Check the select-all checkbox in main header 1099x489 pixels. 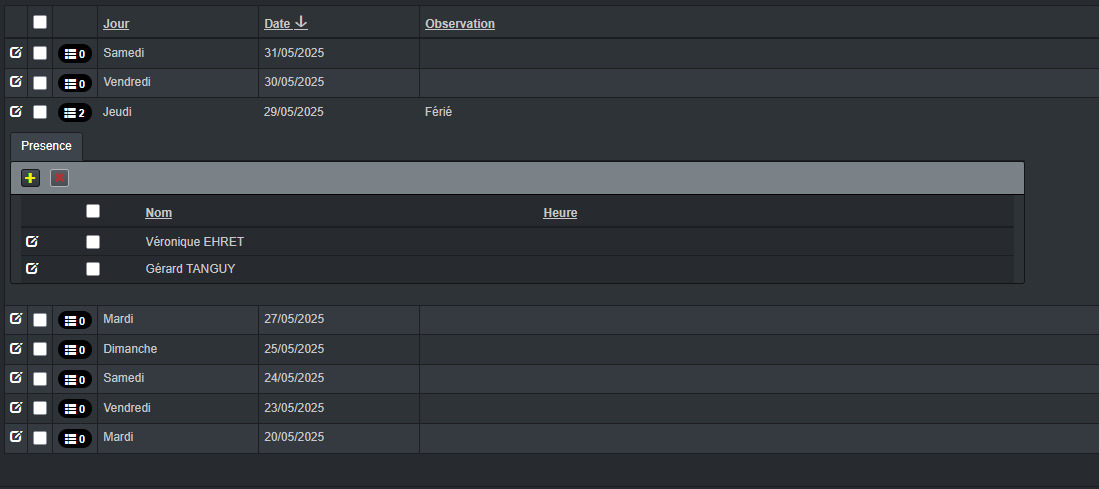(40, 22)
